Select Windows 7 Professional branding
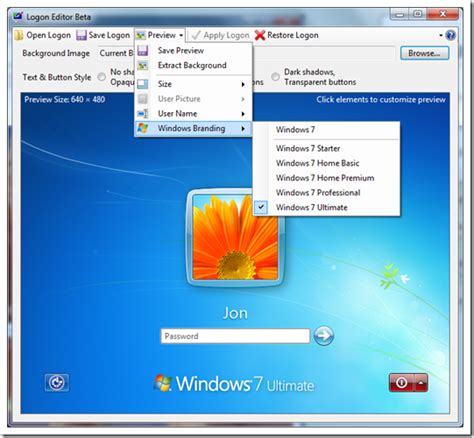474x438 pixels. point(327,193)
